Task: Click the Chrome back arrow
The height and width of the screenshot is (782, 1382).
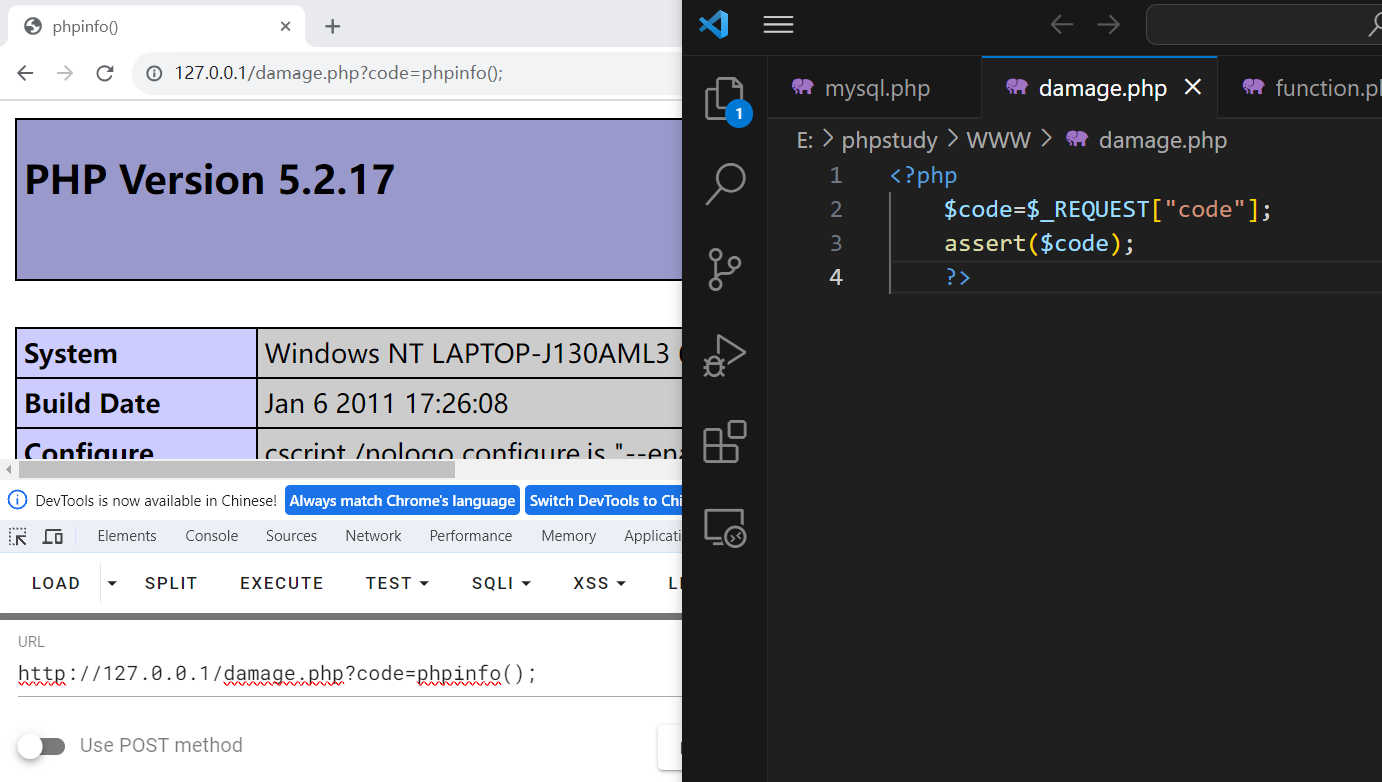Action: click(x=26, y=73)
